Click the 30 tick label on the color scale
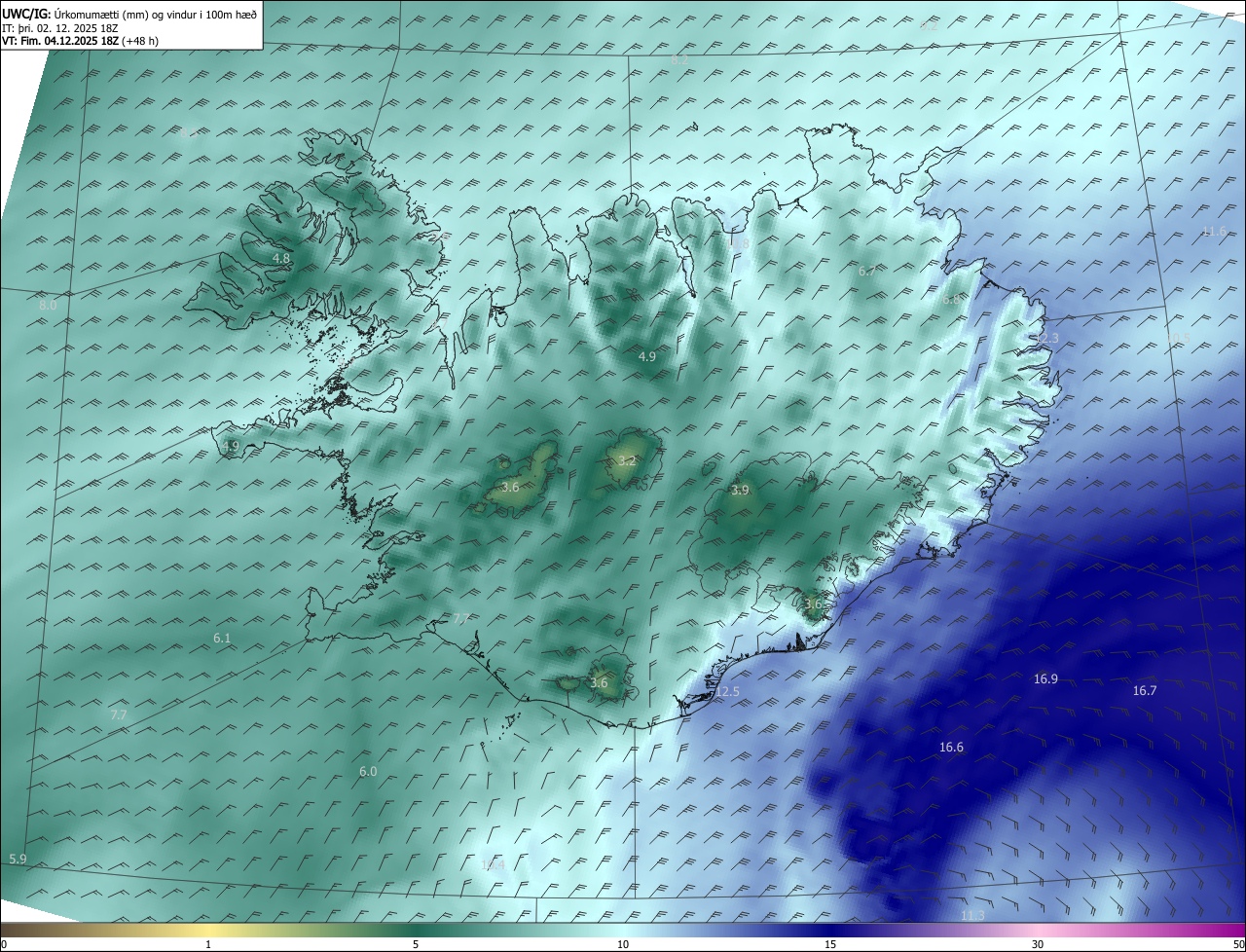The height and width of the screenshot is (952, 1246). pos(1038,945)
